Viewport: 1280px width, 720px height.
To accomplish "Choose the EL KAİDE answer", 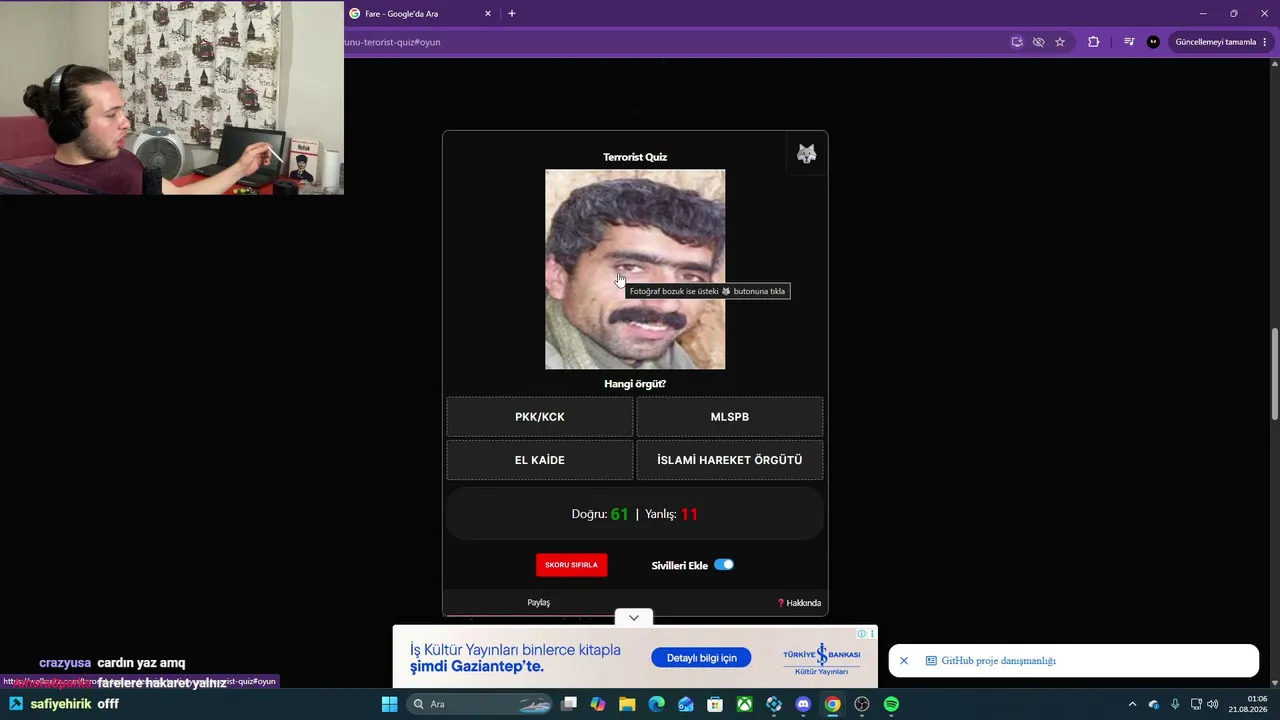I will tap(540, 460).
